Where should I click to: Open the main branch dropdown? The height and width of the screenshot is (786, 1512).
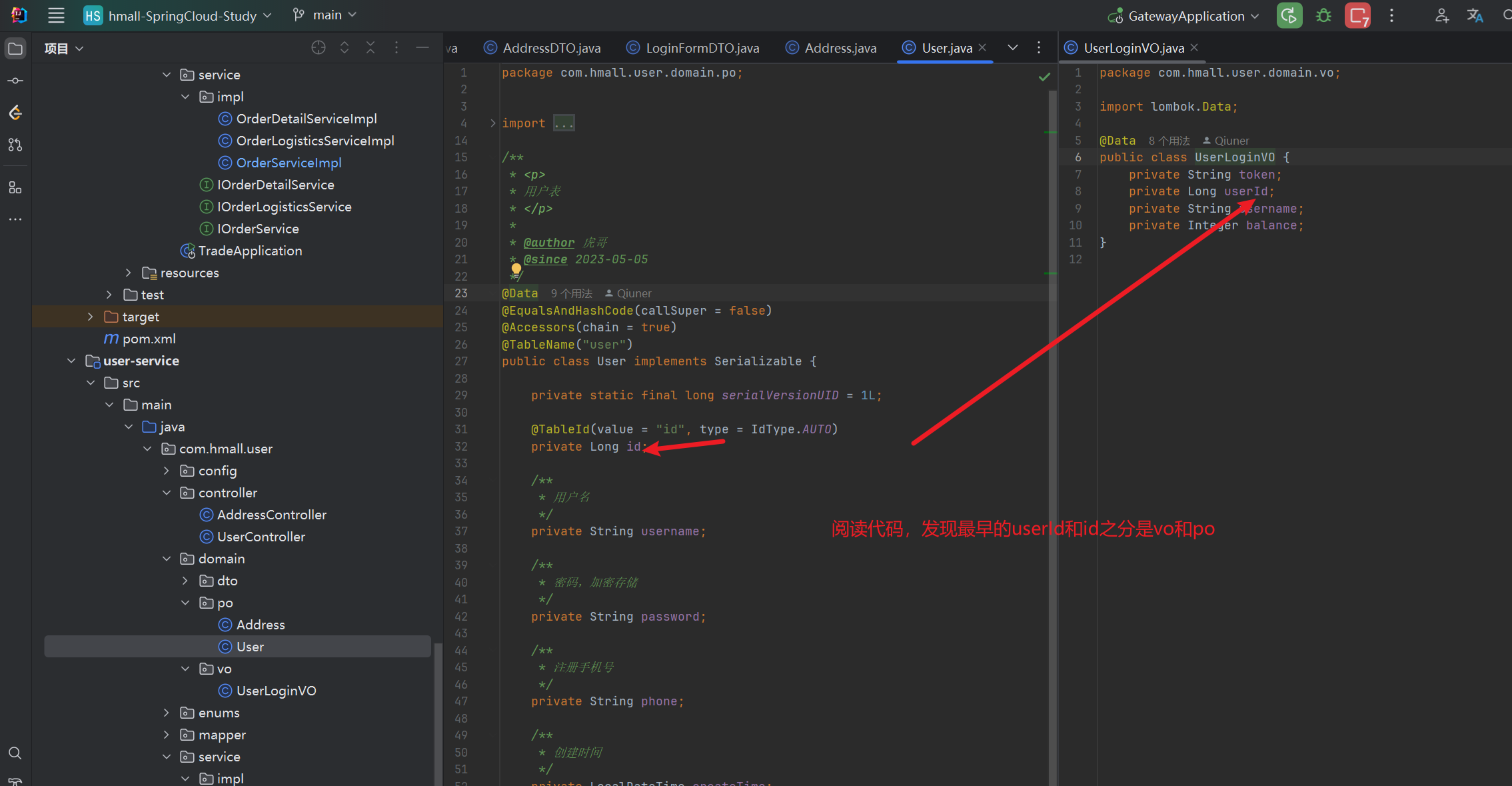[326, 15]
